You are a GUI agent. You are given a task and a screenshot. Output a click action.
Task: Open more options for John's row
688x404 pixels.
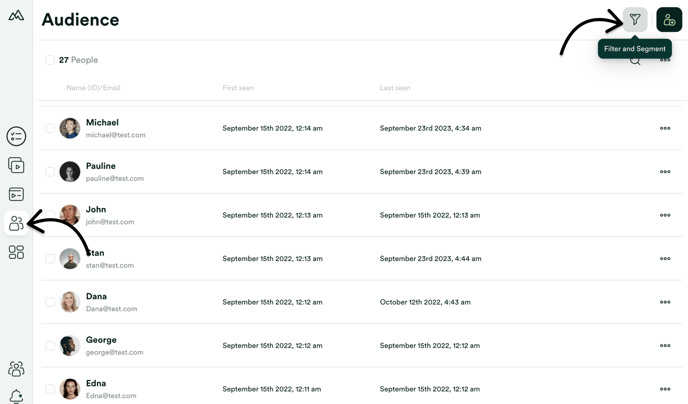pos(665,215)
